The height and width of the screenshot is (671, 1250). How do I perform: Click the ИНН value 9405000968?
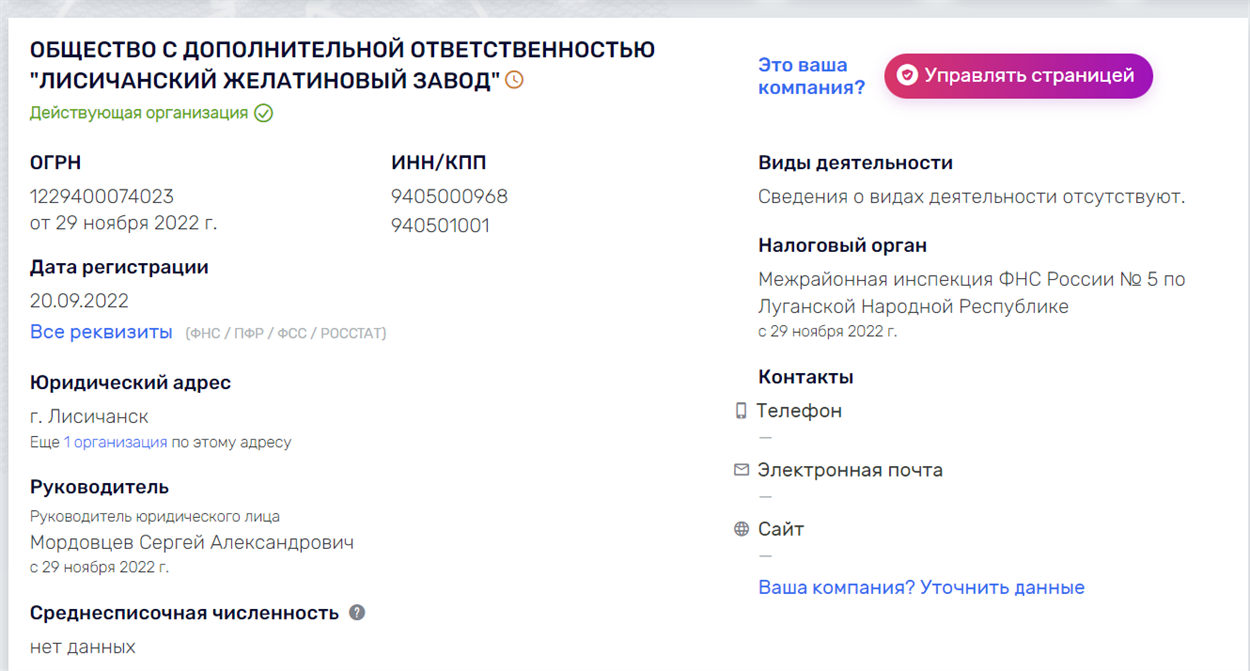449,196
